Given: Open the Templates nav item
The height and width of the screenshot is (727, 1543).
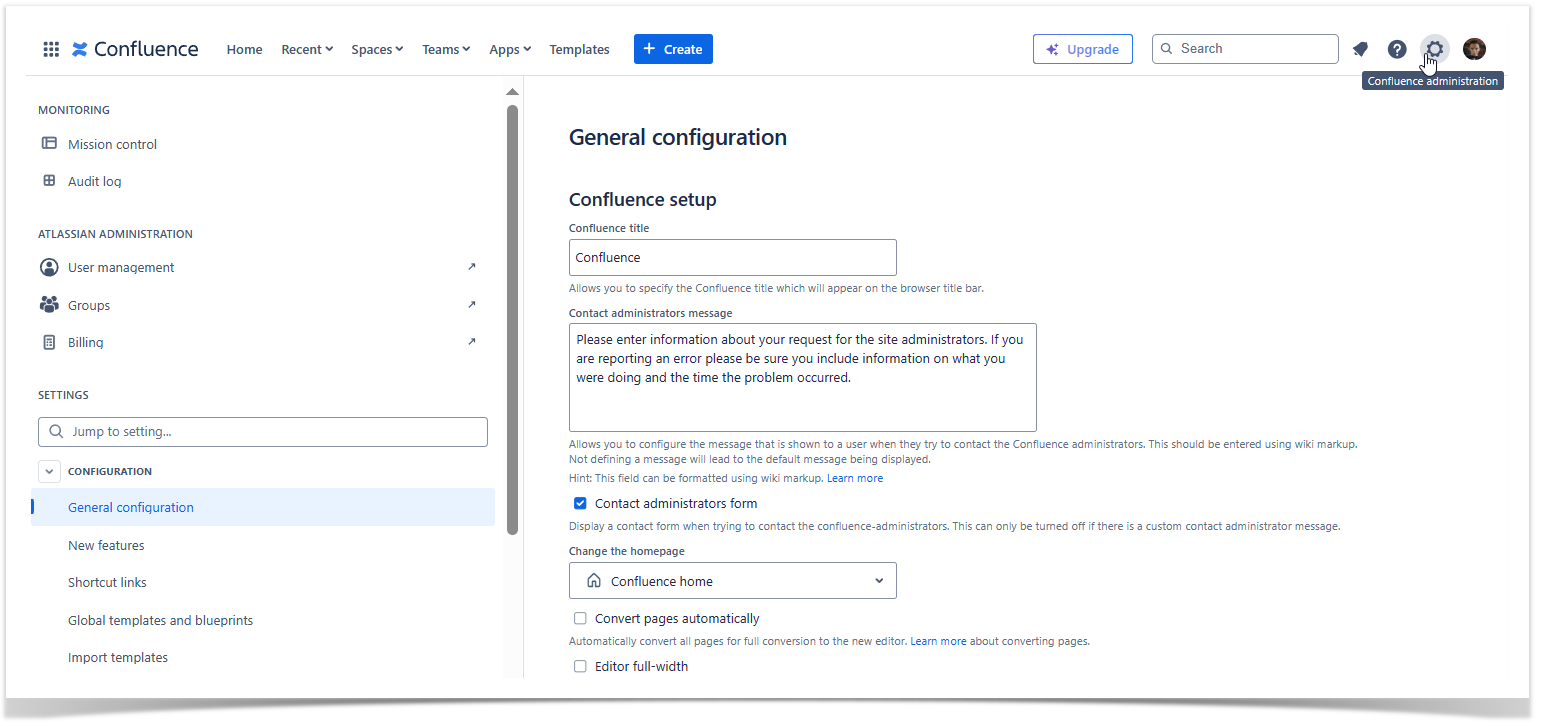Looking at the screenshot, I should [x=579, y=49].
